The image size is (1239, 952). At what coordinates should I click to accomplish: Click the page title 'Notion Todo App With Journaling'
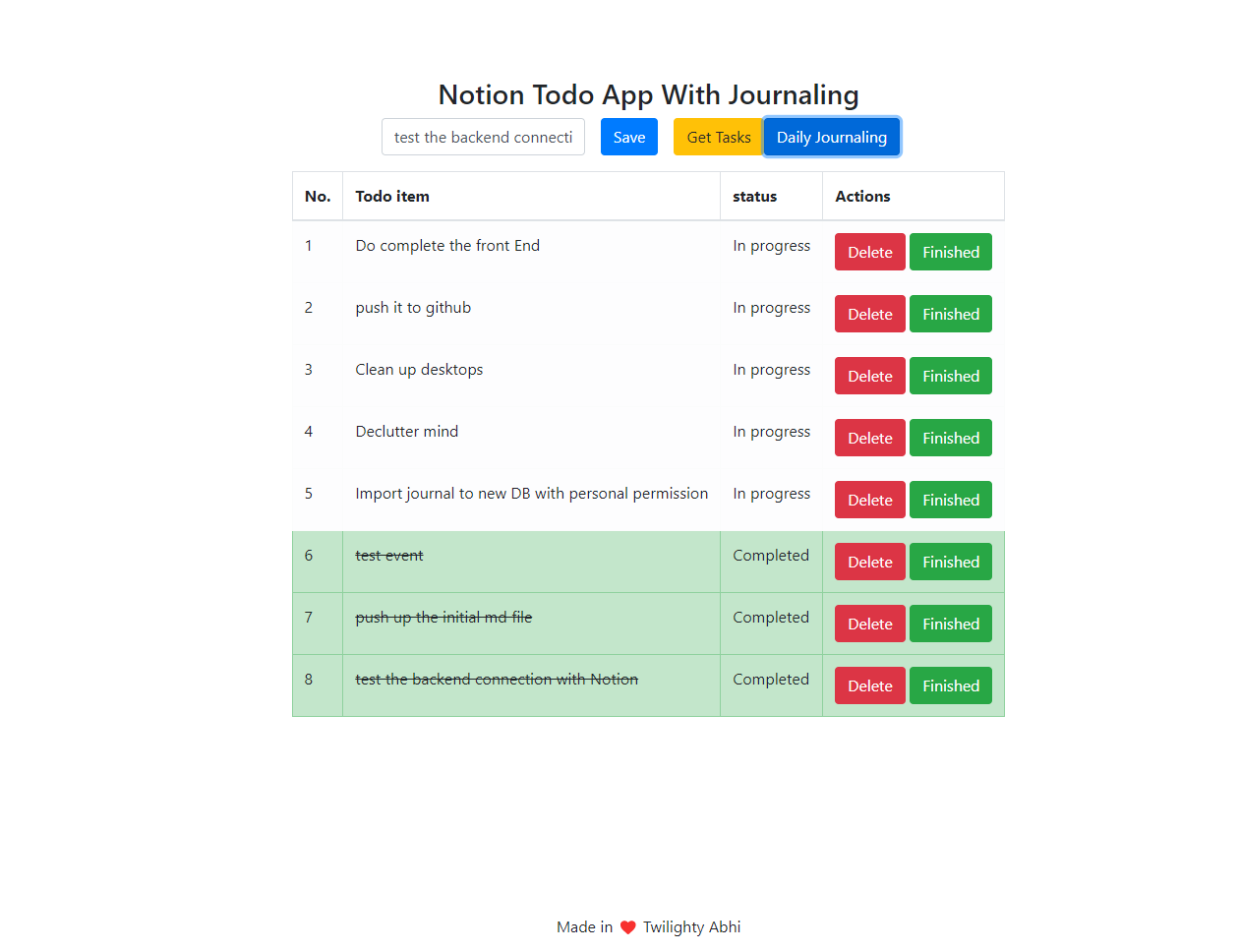tap(648, 94)
